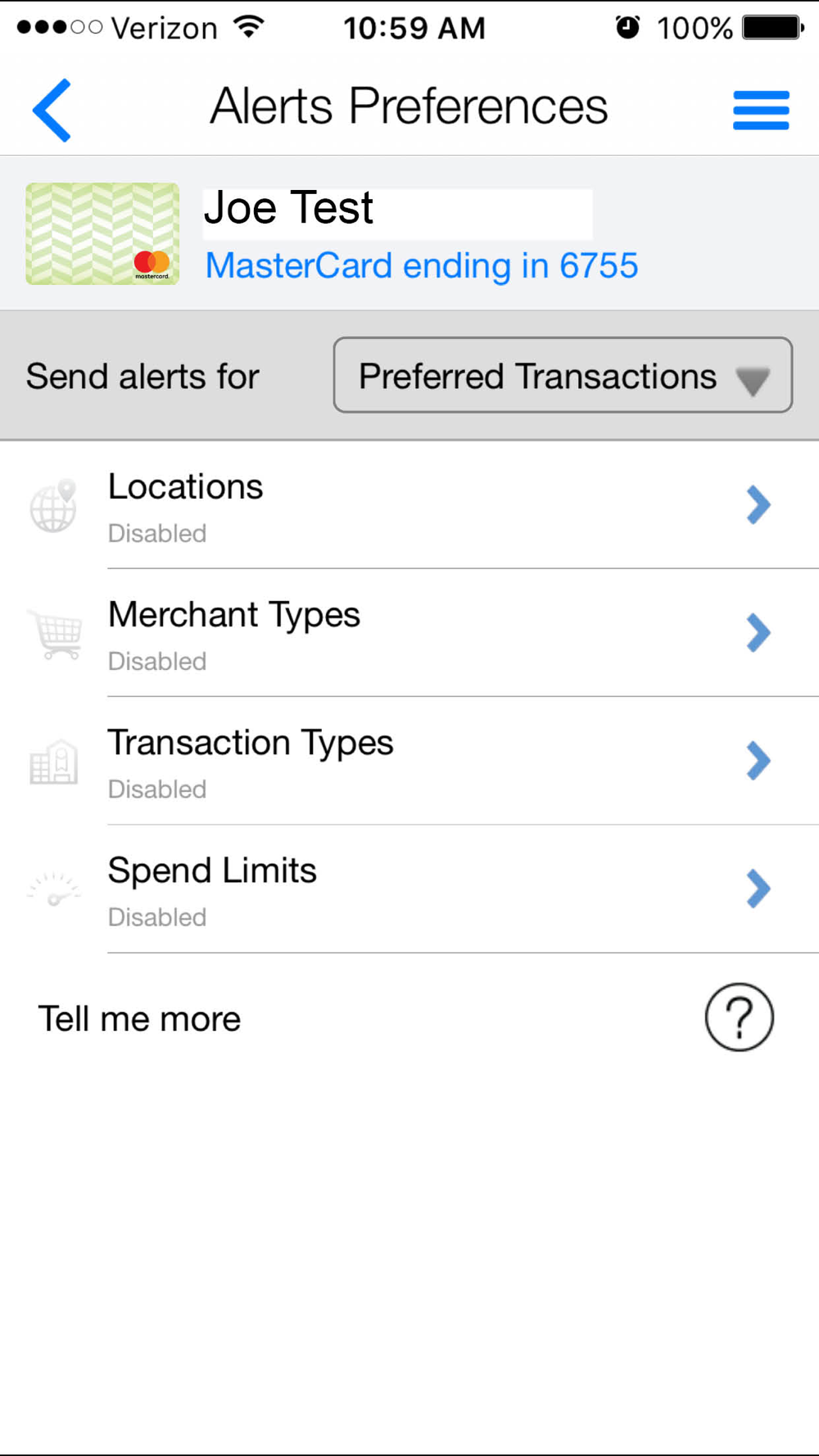The height and width of the screenshot is (1456, 819).
Task: Open the Preferred Transactions dropdown
Action: point(563,375)
